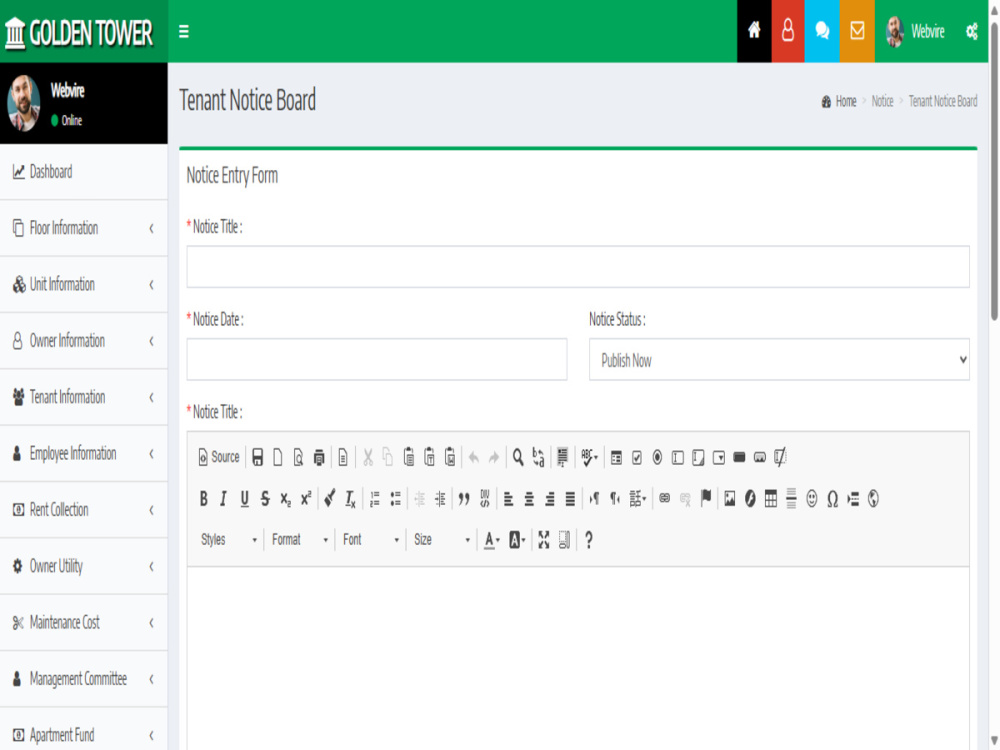
Task: Click Paste as plain text icon
Action: (x=429, y=457)
